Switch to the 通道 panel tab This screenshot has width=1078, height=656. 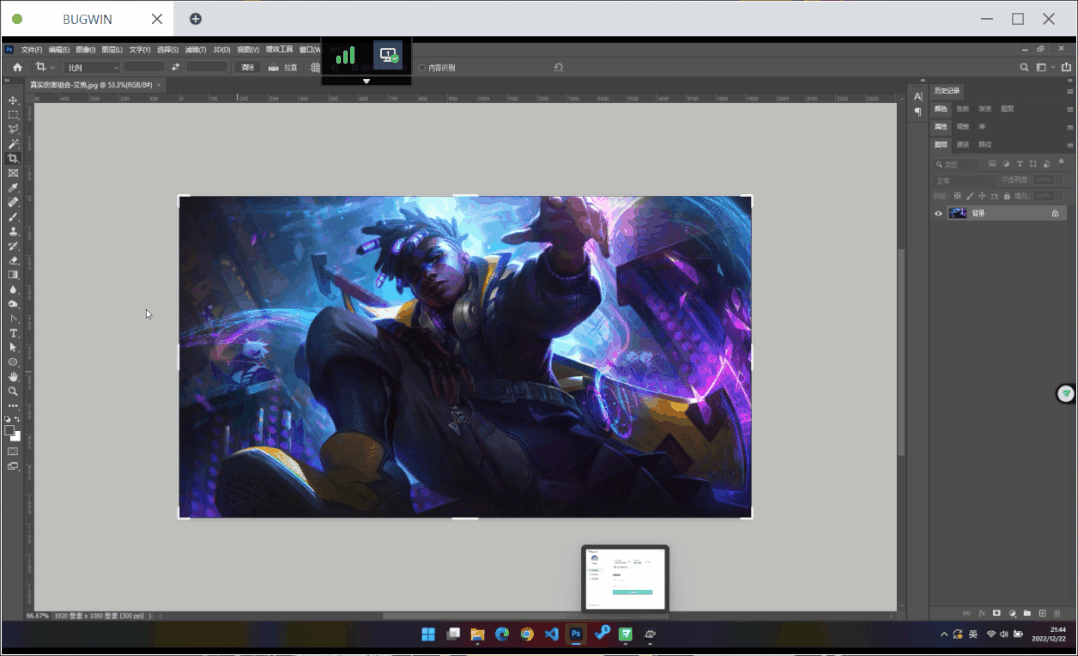point(963,144)
